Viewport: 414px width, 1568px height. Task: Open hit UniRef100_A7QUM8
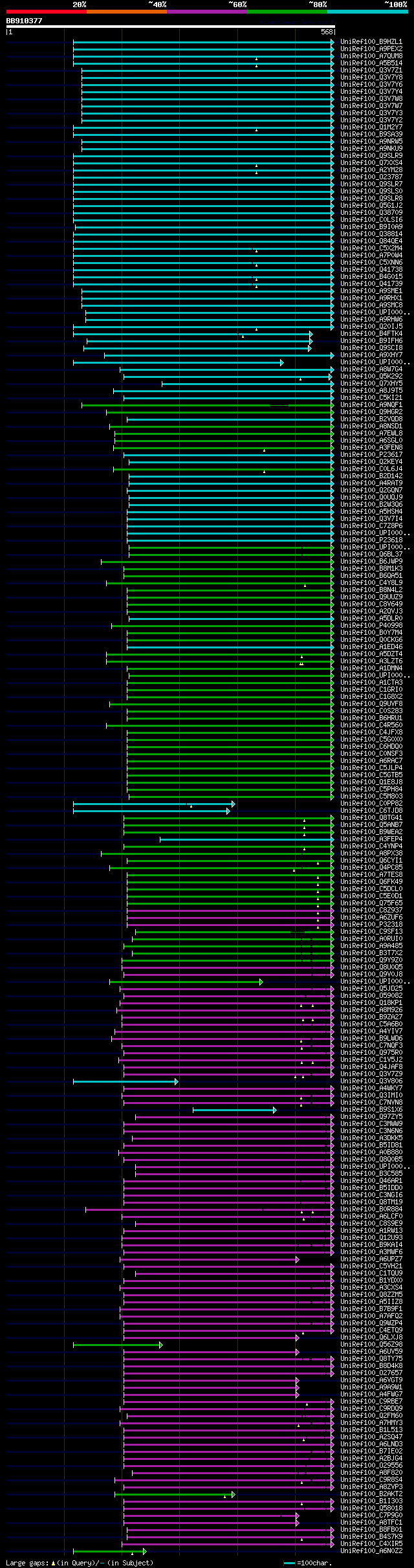pos(371,56)
